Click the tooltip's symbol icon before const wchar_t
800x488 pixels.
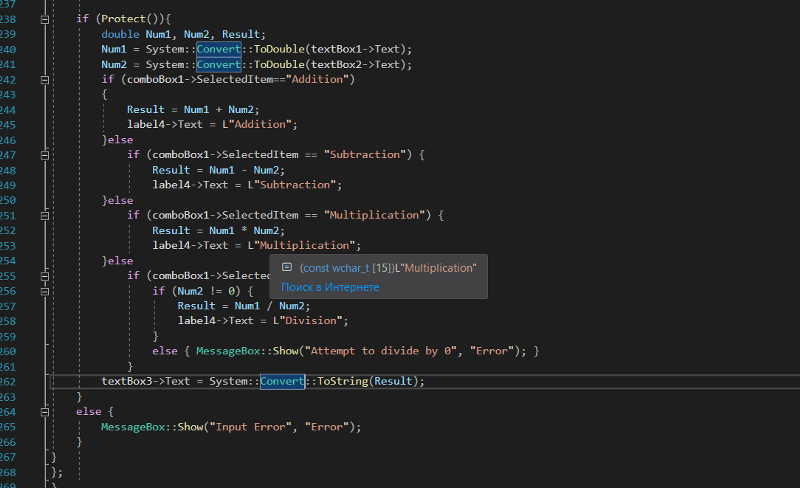tap(287, 267)
